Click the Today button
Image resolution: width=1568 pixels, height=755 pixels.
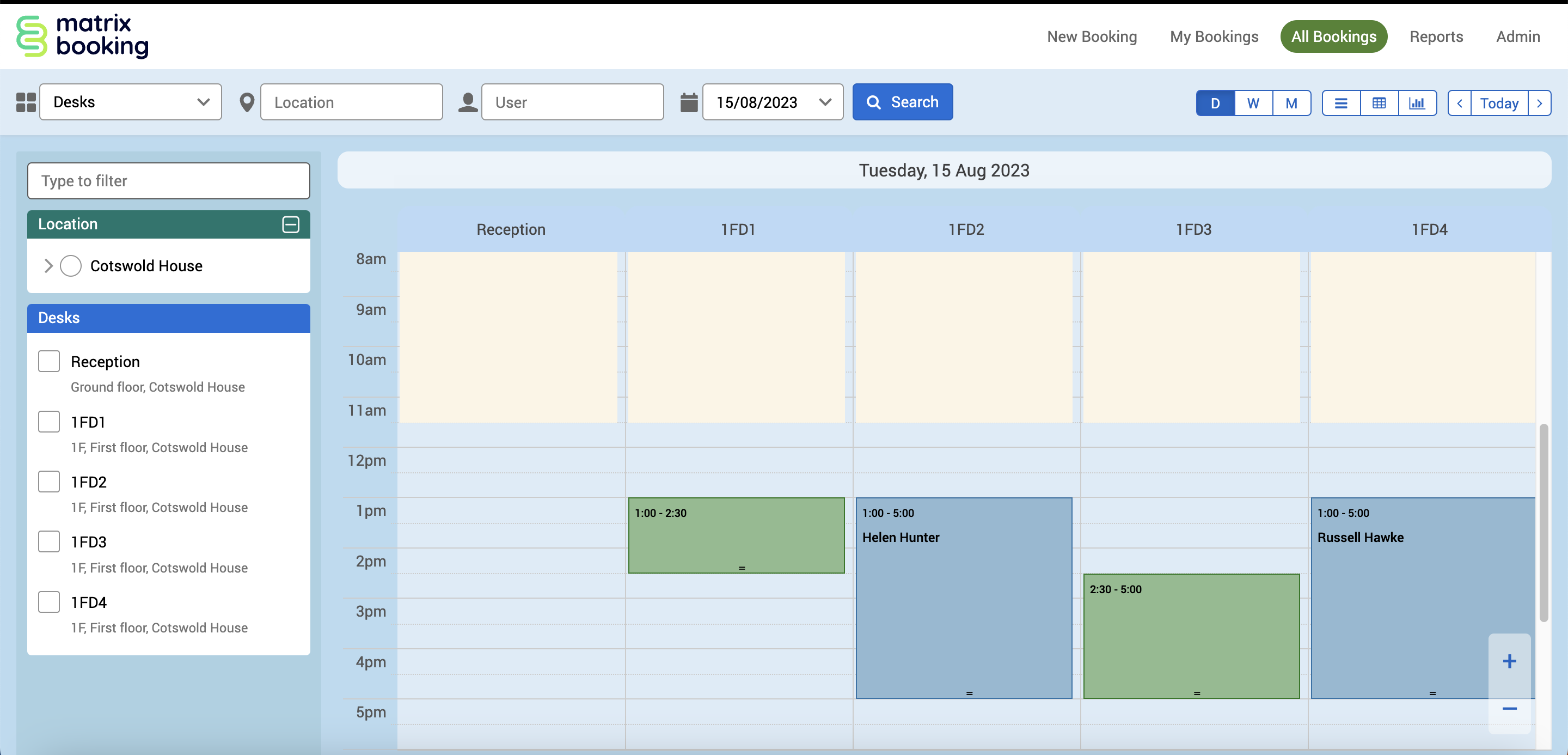[x=1499, y=103]
